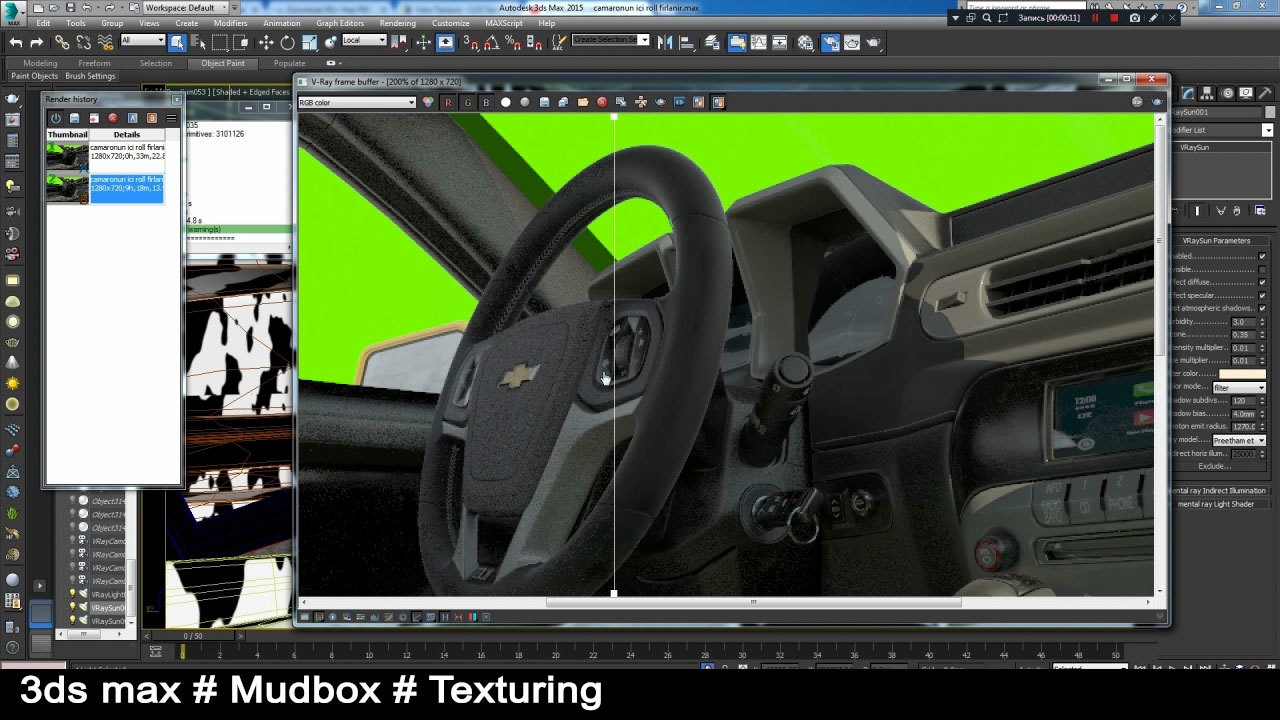The width and height of the screenshot is (1280, 720).
Task: Click the frame buffer horizontal scrollbar
Action: [x=753, y=602]
